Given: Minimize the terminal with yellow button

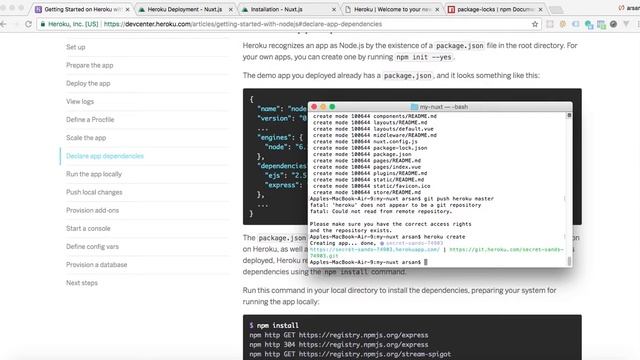Looking at the screenshot, I should (x=323, y=107).
